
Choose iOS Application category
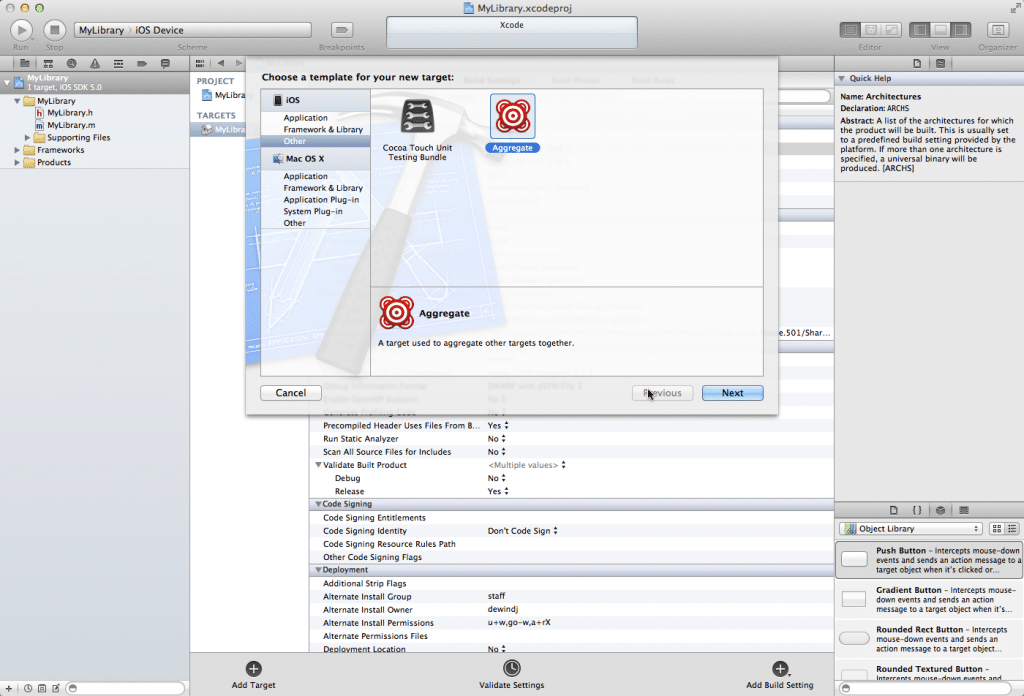305,118
